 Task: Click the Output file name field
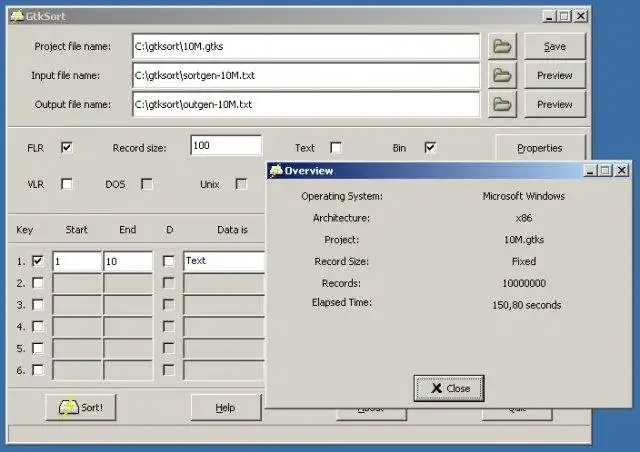306,105
